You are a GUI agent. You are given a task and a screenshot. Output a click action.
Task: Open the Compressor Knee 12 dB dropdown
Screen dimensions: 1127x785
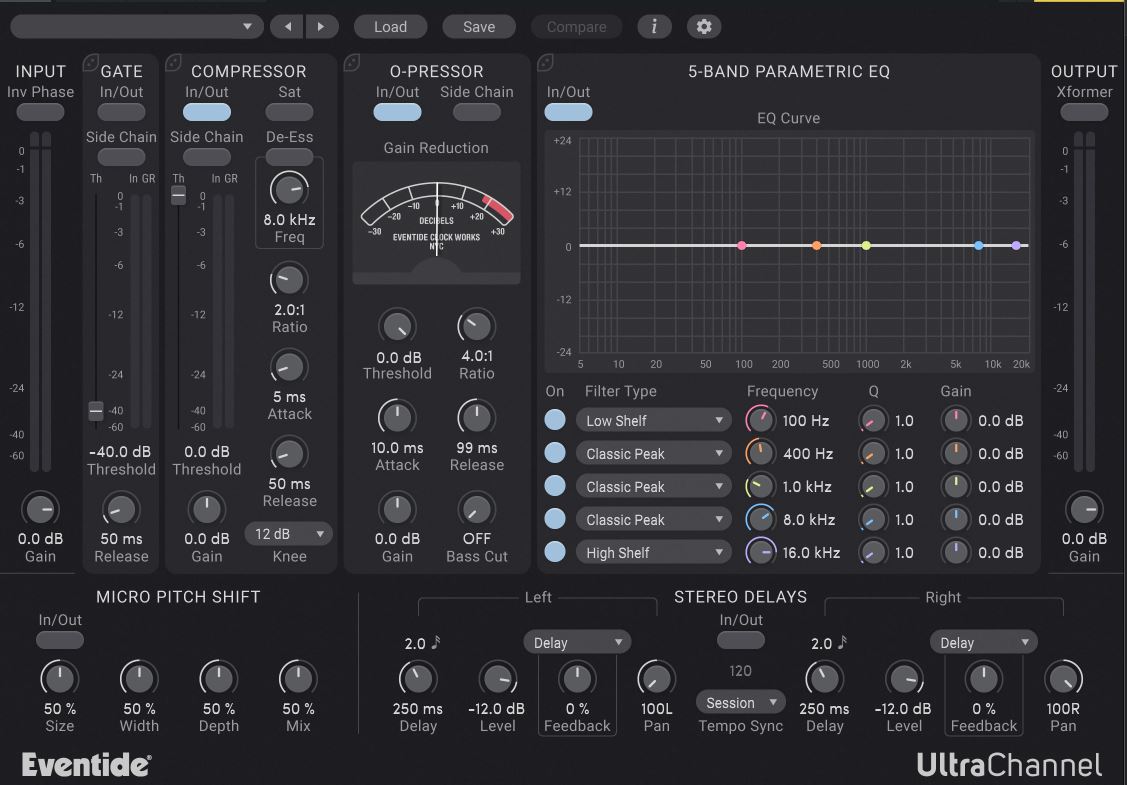[x=289, y=534]
